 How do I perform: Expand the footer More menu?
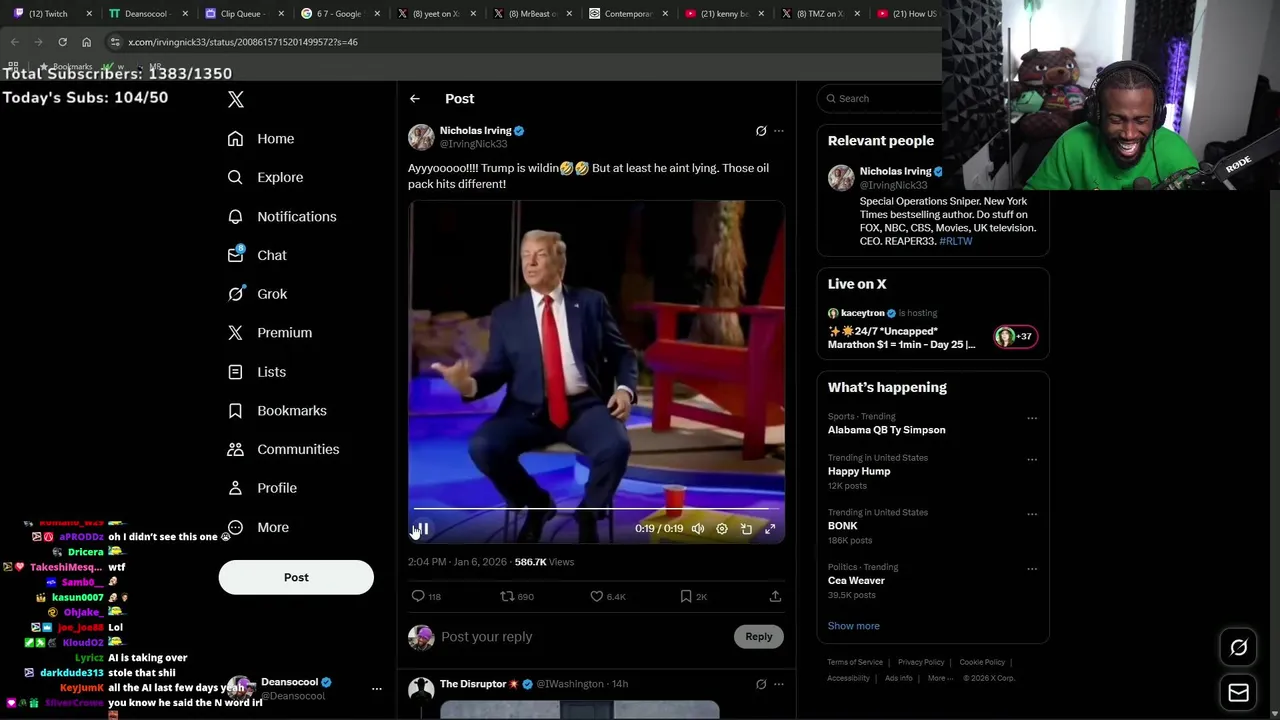940,678
